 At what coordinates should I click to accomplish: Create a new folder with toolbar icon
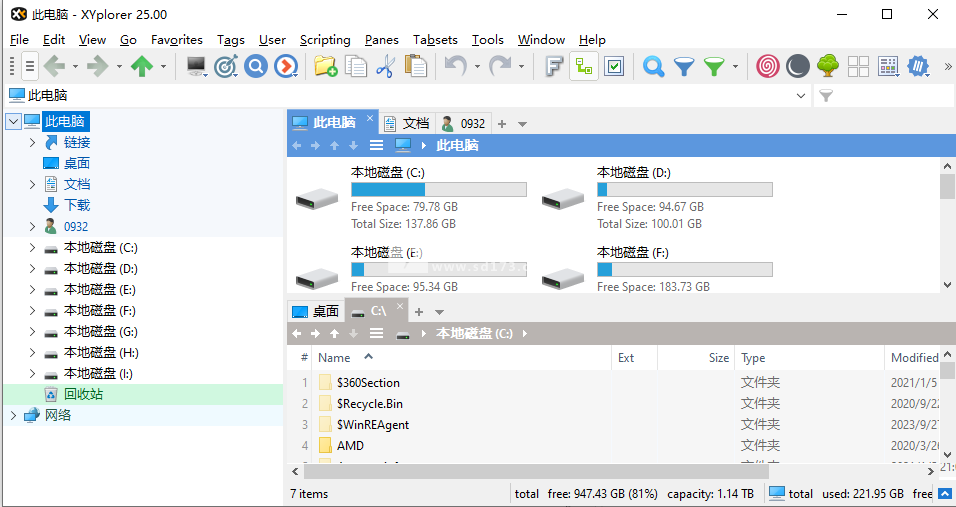point(326,66)
